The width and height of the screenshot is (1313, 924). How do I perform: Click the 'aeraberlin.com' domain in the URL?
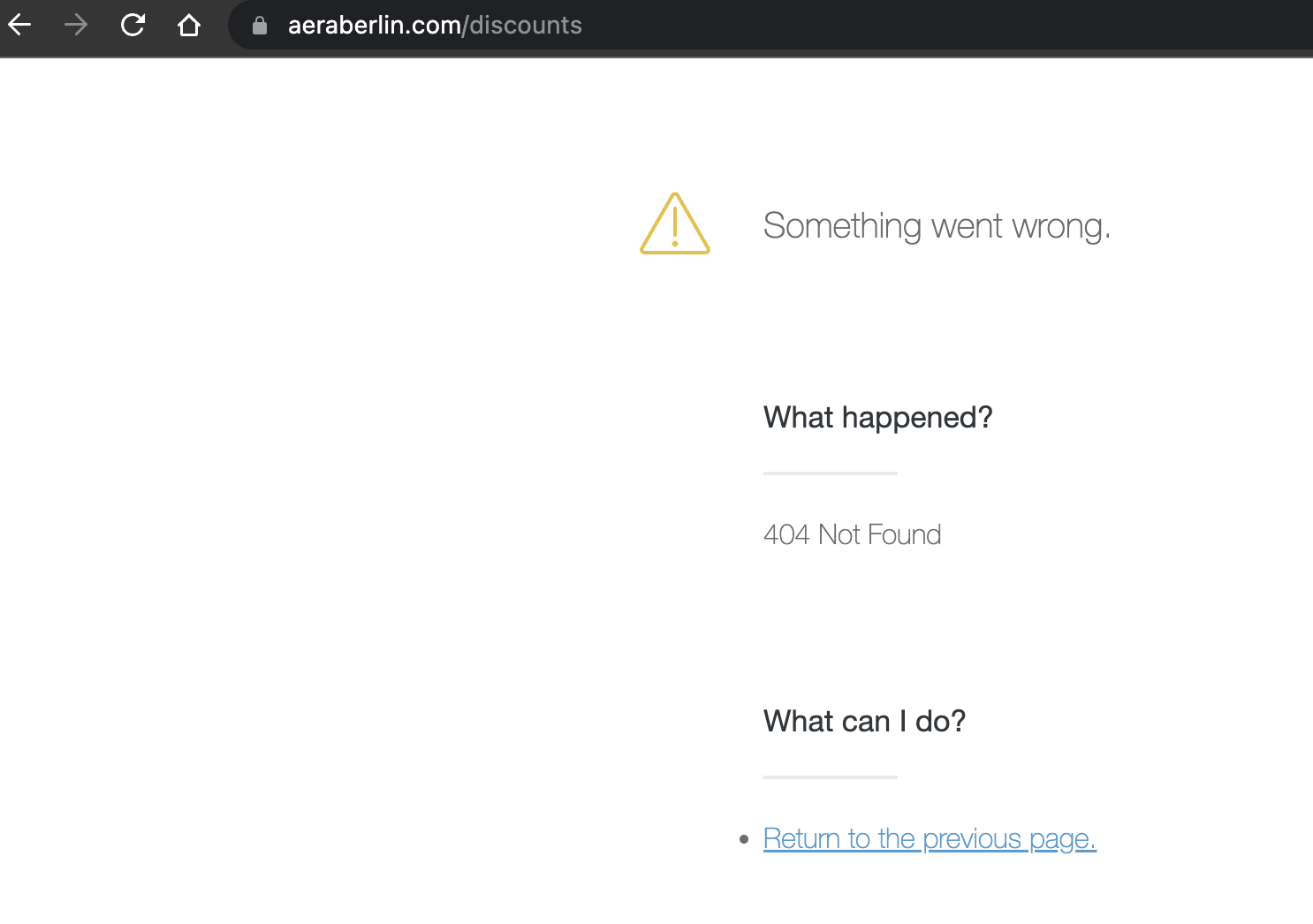374,25
